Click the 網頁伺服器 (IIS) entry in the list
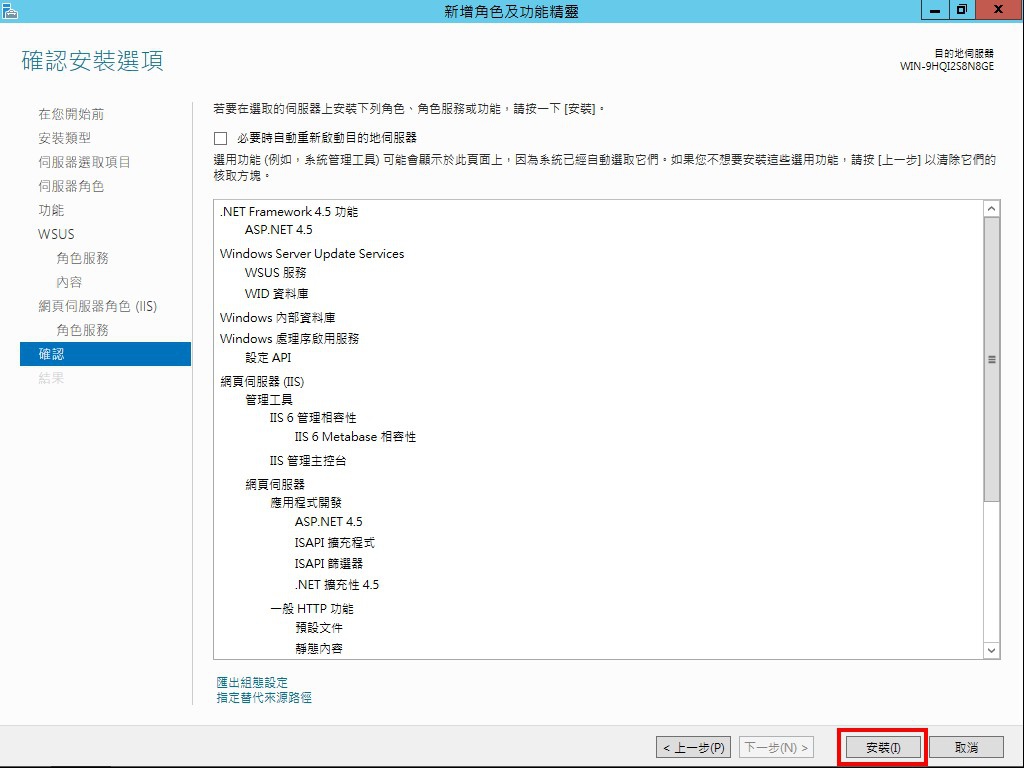Image resolution: width=1024 pixels, height=768 pixels. [x=263, y=381]
